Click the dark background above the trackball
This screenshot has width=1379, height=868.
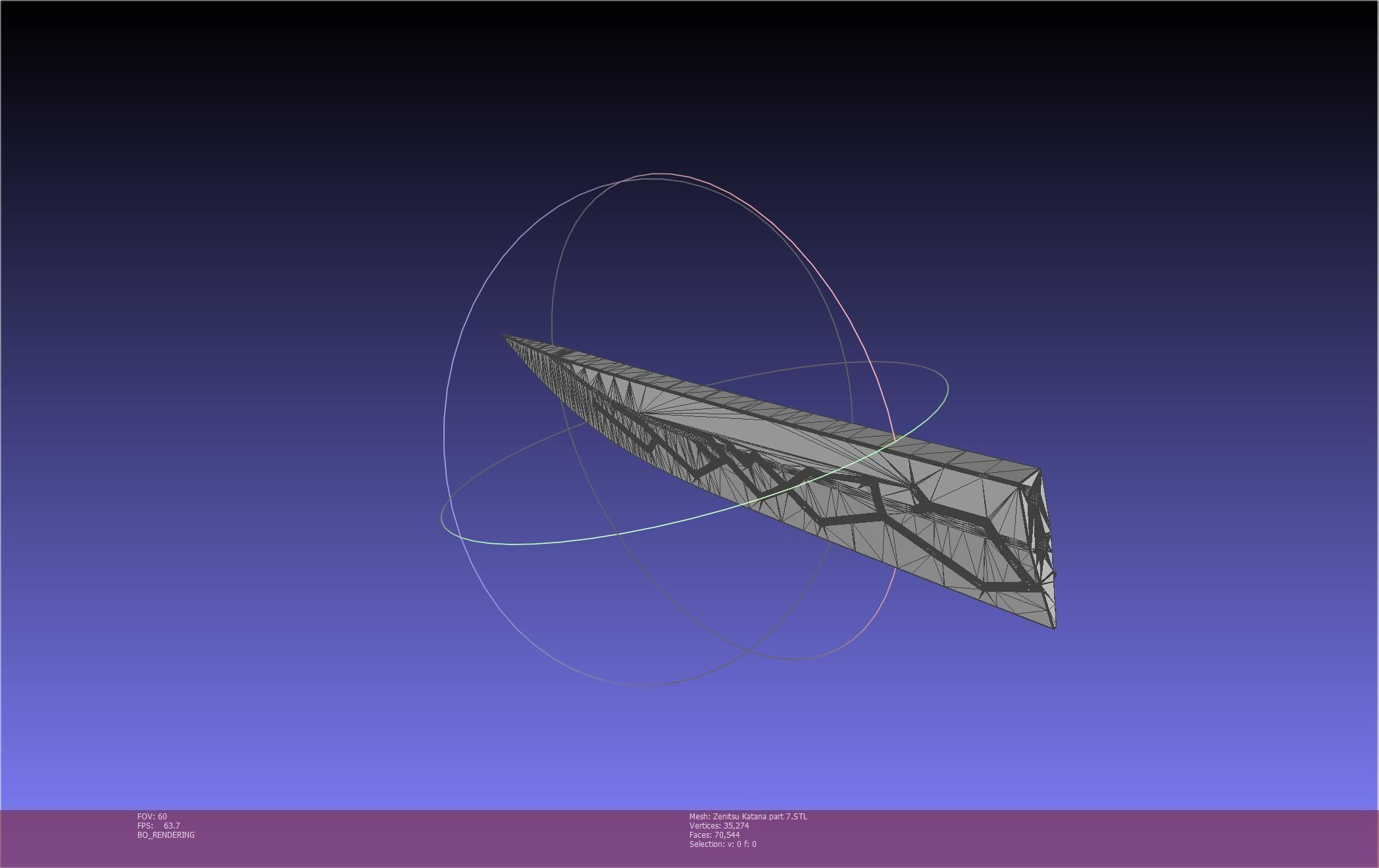[658, 79]
